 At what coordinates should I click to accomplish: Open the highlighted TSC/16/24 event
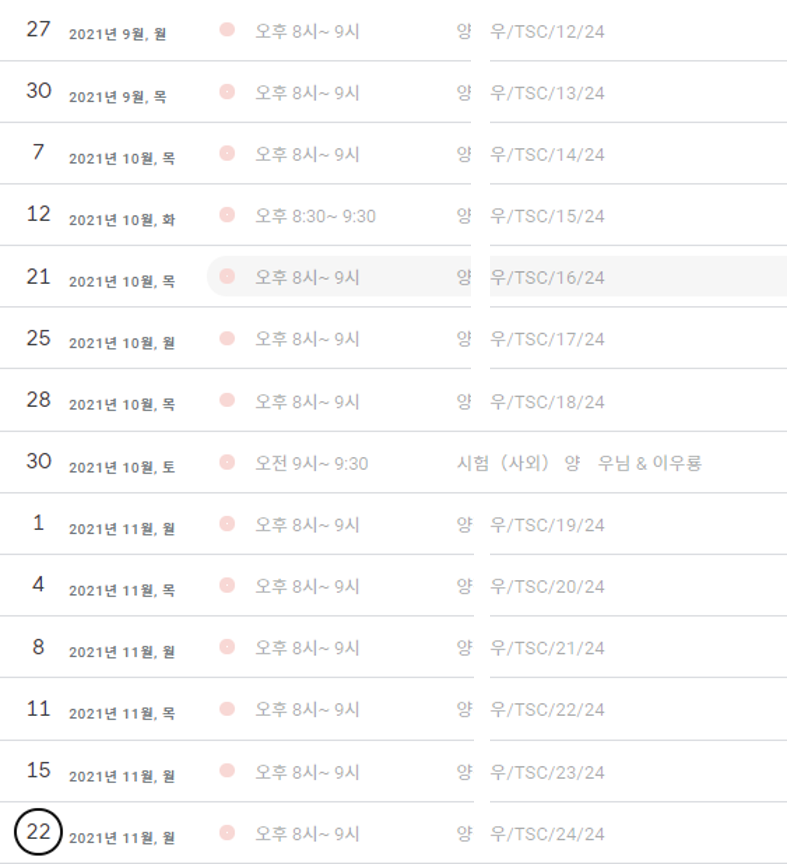(547, 277)
